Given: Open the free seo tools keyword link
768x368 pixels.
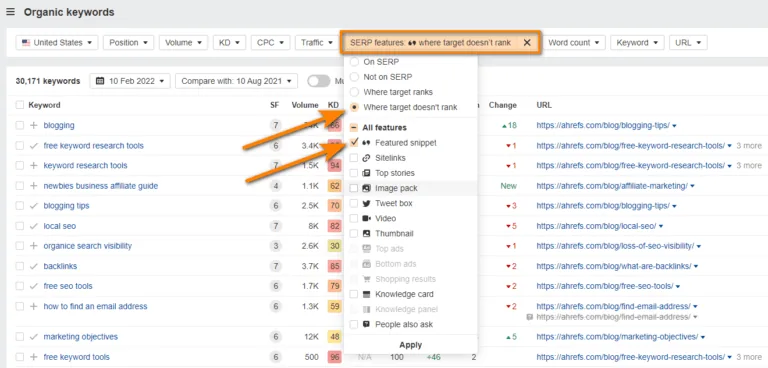Looking at the screenshot, I should click(x=68, y=286).
